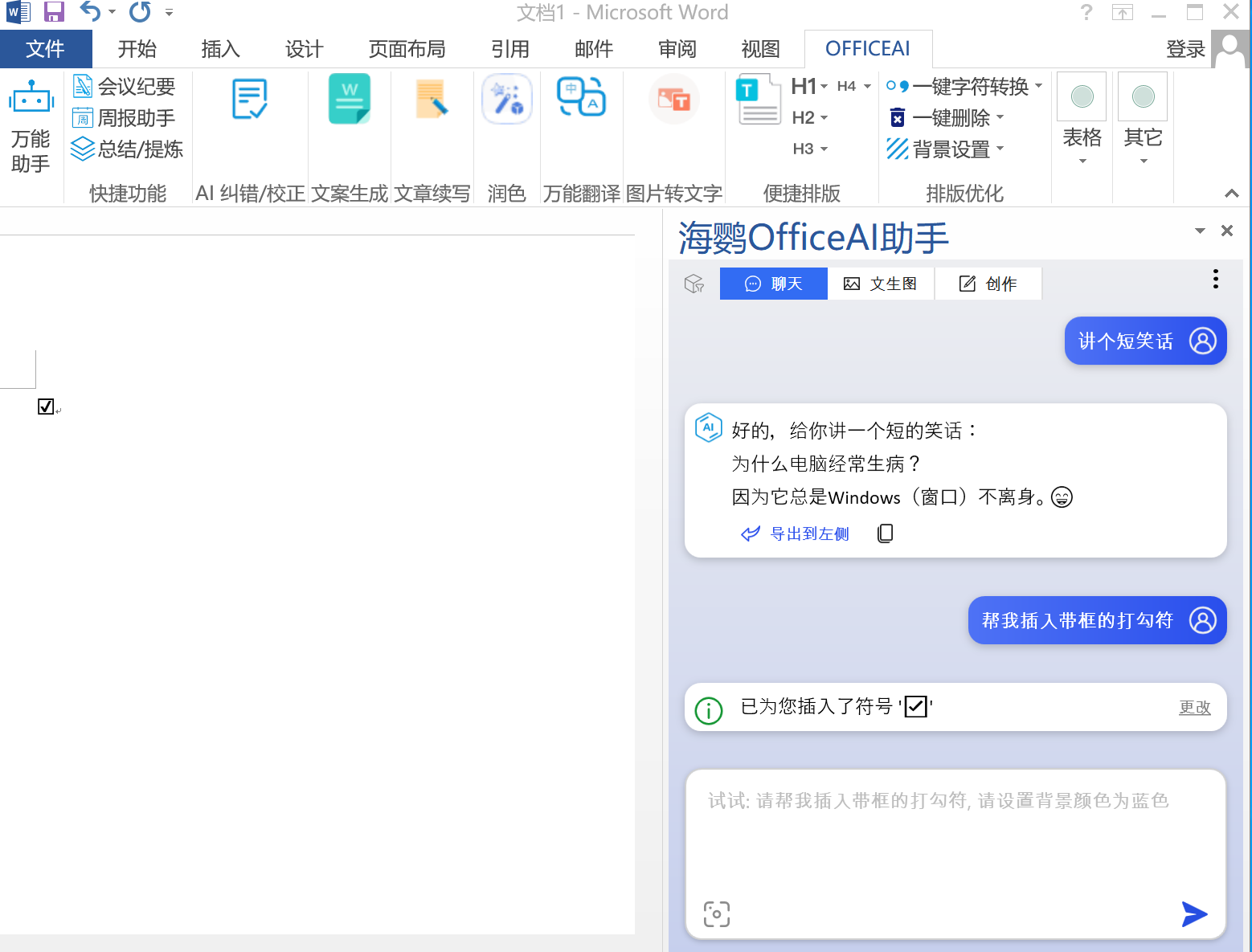The height and width of the screenshot is (952, 1252).
Task: Click the 周报助手 calendar icon
Action: click(x=83, y=117)
